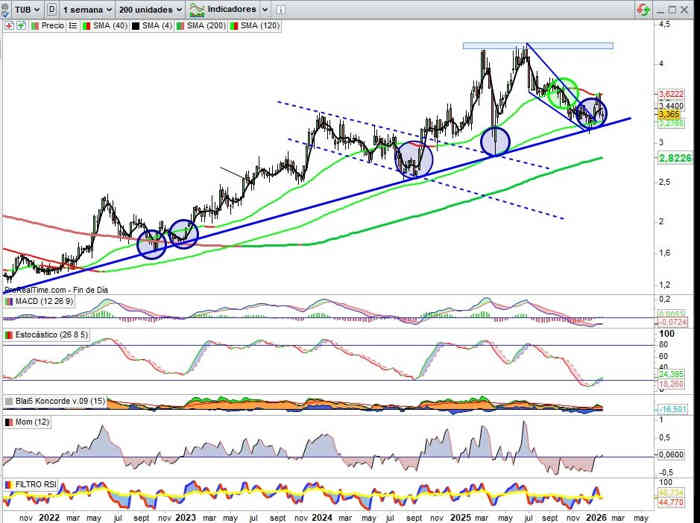Open the MACD (12 26 9) panel label
Image resolution: width=700 pixels, height=523 pixels.
point(41,301)
